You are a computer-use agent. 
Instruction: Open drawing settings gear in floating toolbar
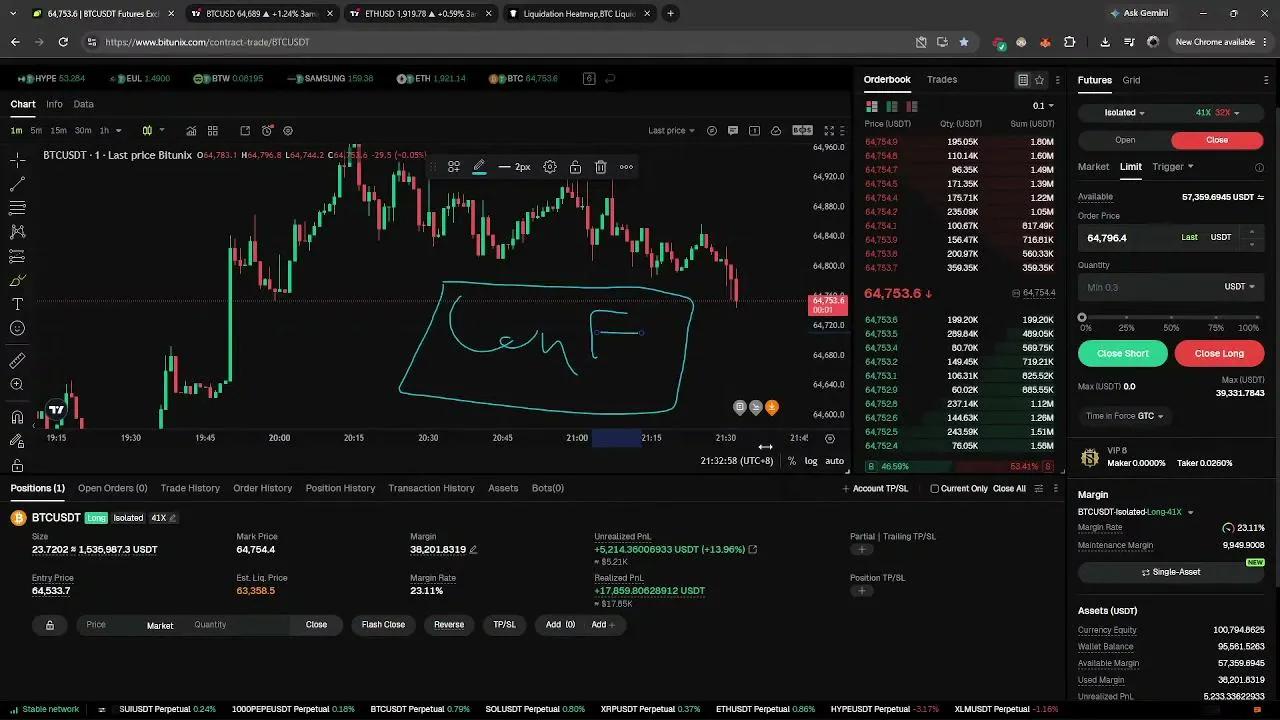550,167
